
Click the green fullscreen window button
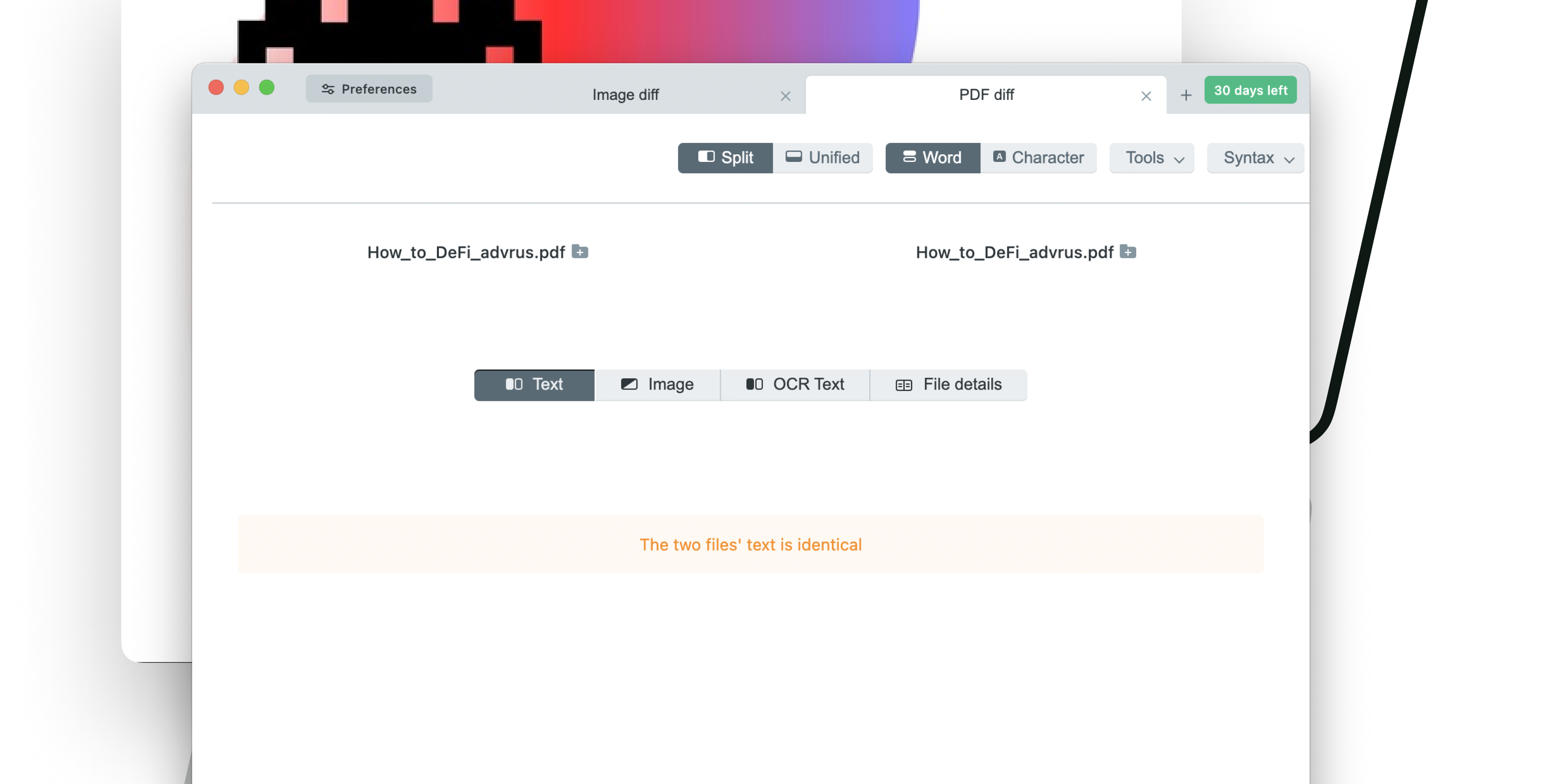point(267,88)
